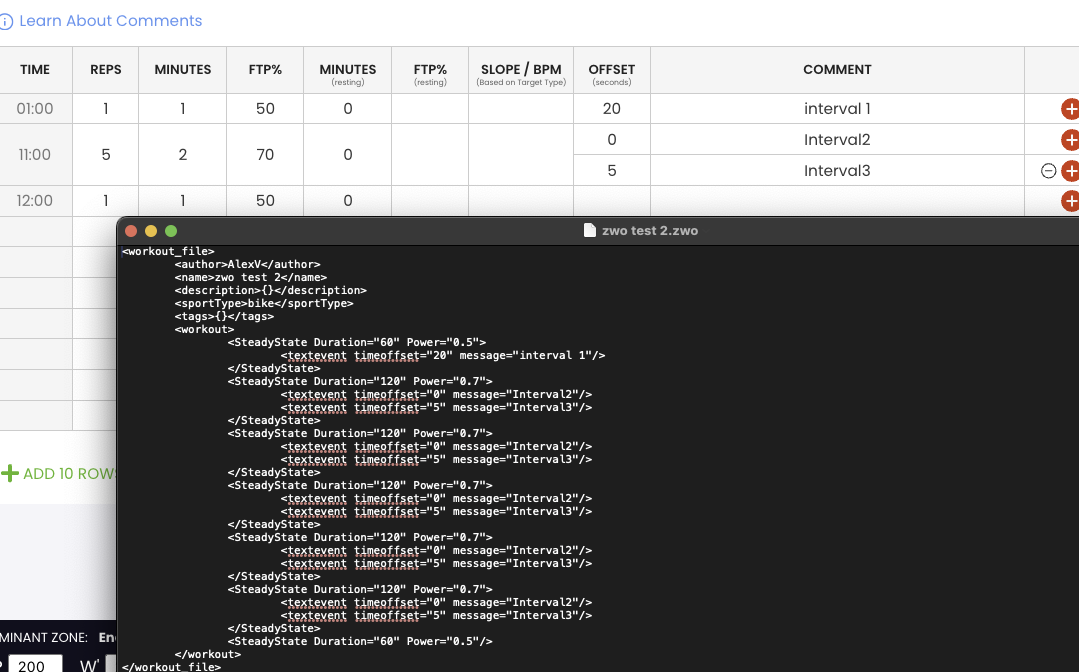The height and width of the screenshot is (672, 1079).
Task: Edit the interval 1 comment cell
Action: [837, 109]
